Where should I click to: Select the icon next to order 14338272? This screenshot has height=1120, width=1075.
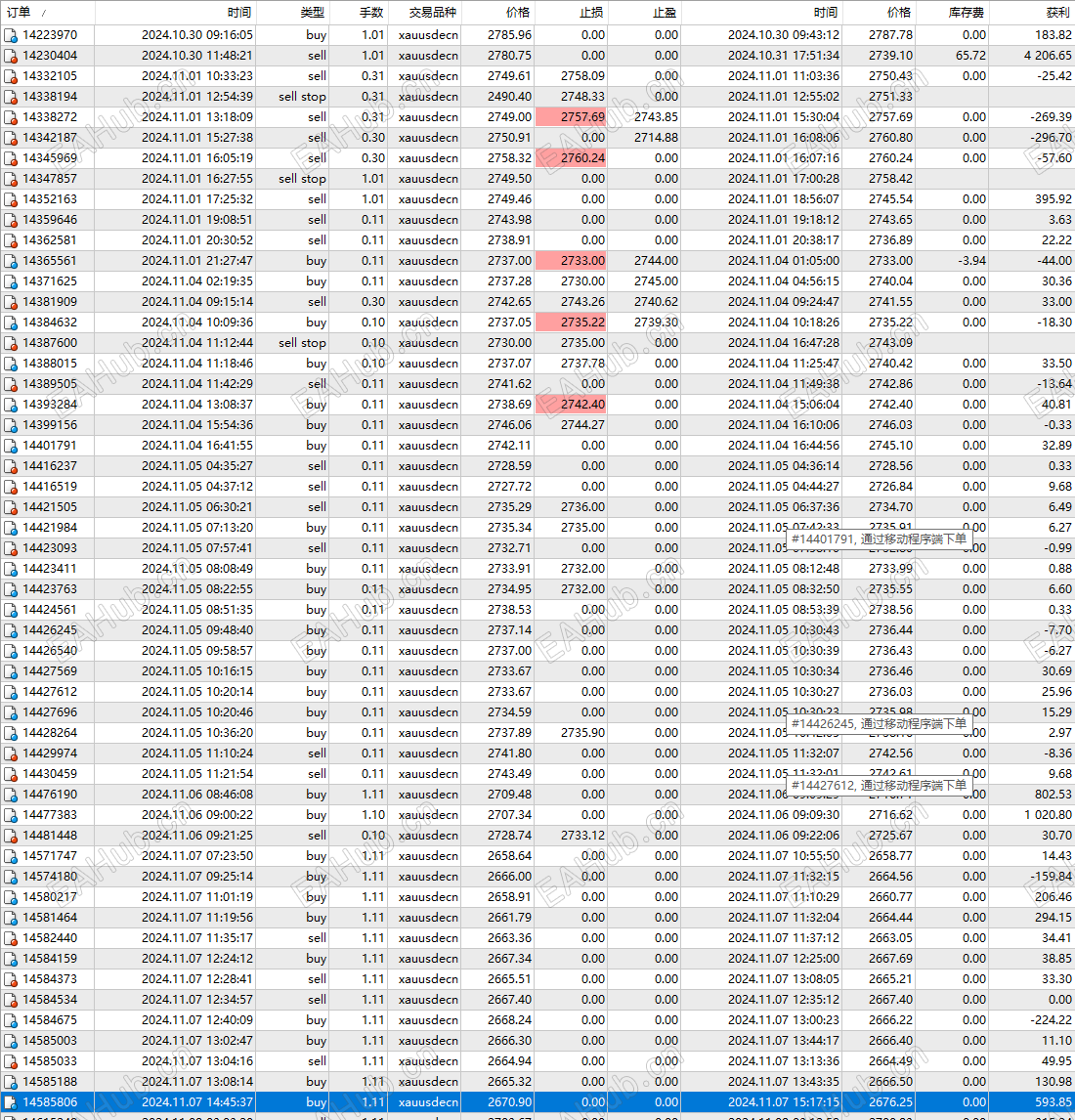[x=10, y=117]
